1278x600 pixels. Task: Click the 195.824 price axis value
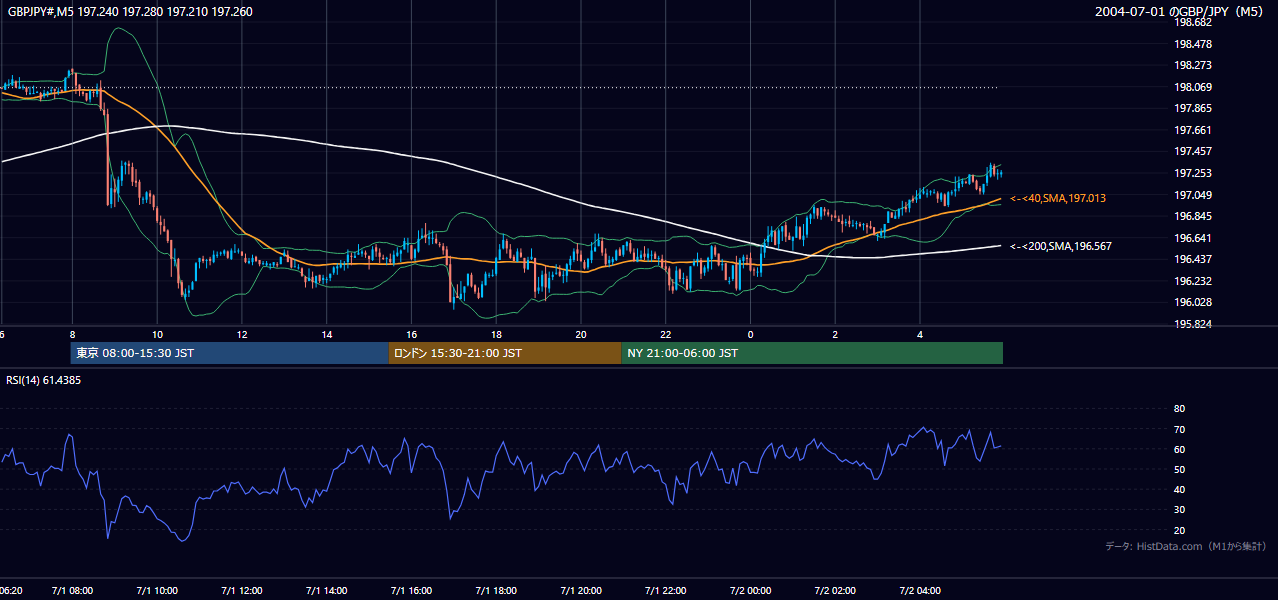click(x=1192, y=324)
